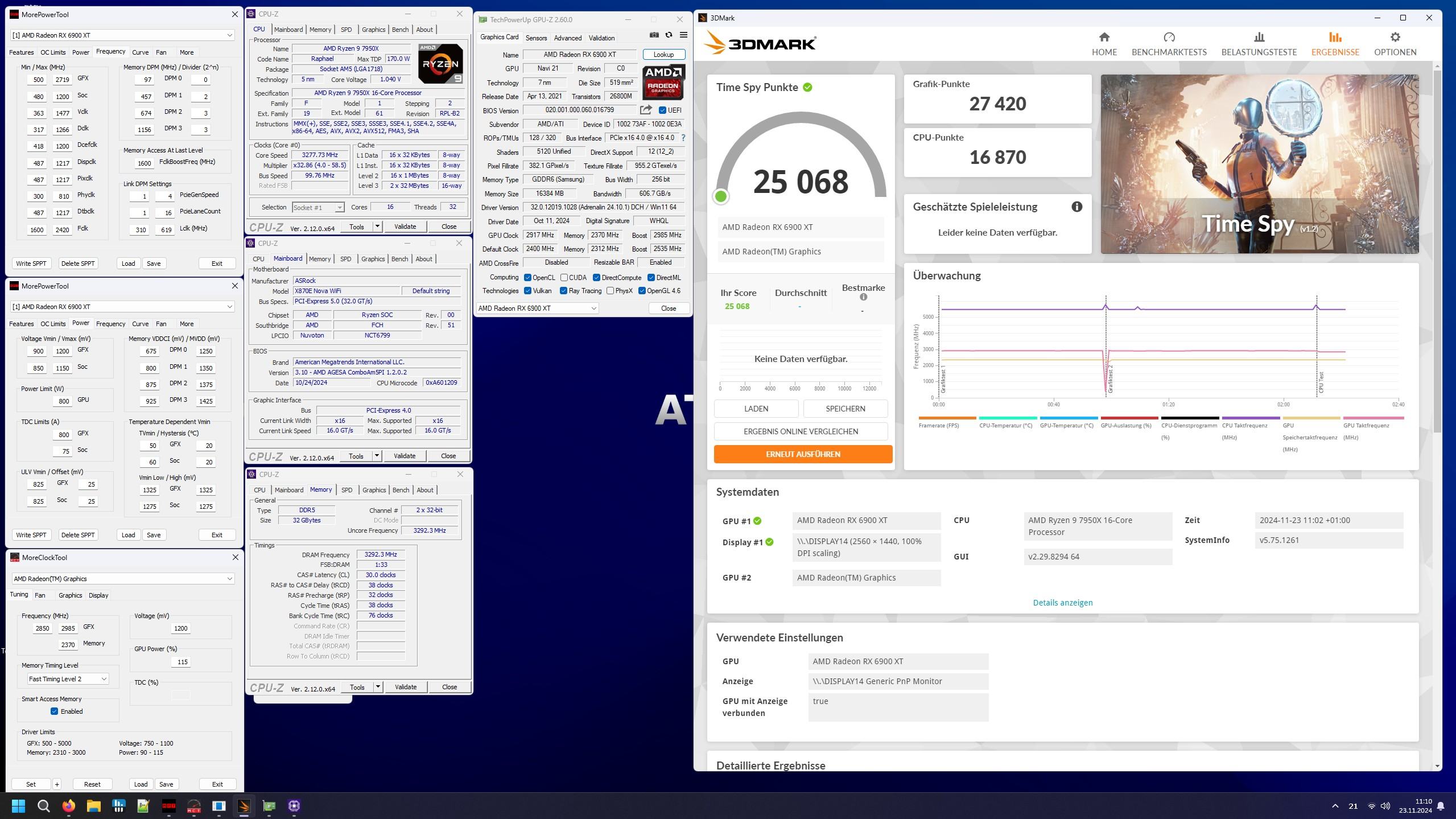
Task: Open the Advanced tab in GPU-Z
Action: pos(568,38)
